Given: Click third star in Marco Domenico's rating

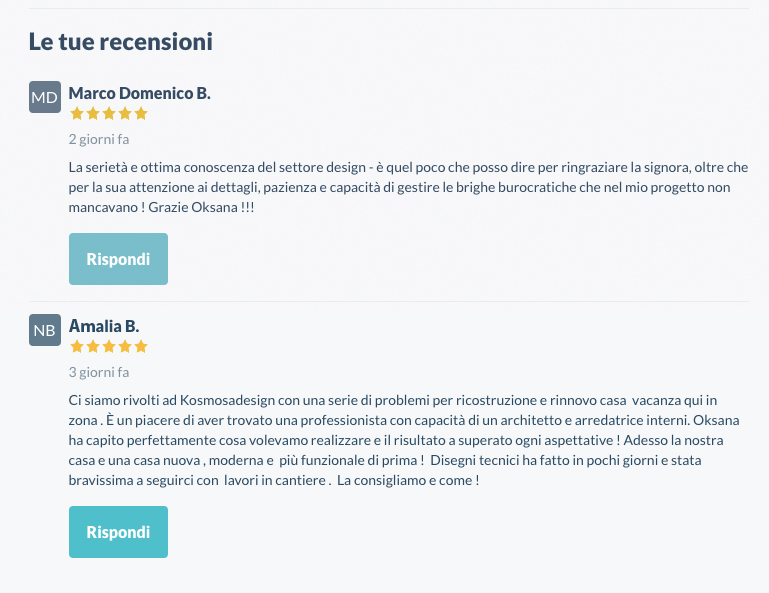Looking at the screenshot, I should click(x=109, y=114).
